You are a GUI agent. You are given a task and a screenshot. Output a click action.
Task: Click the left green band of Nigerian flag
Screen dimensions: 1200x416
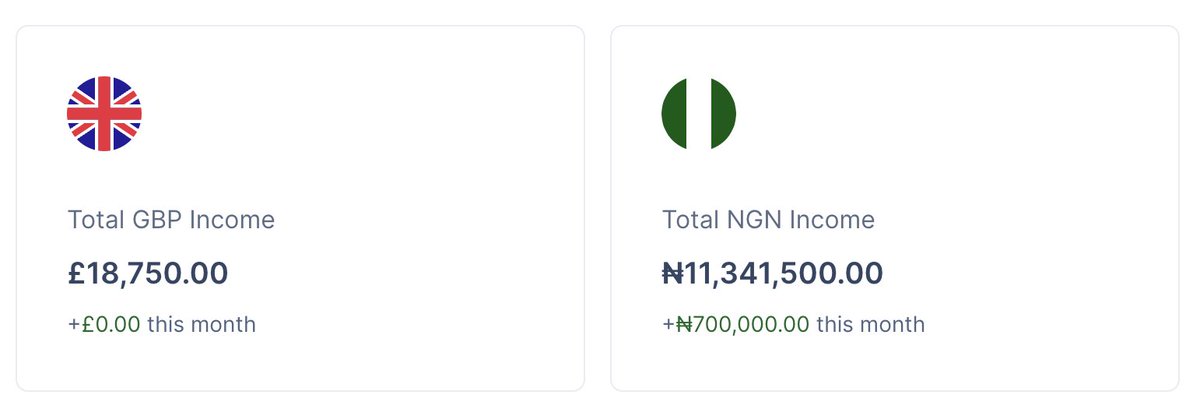click(x=673, y=113)
